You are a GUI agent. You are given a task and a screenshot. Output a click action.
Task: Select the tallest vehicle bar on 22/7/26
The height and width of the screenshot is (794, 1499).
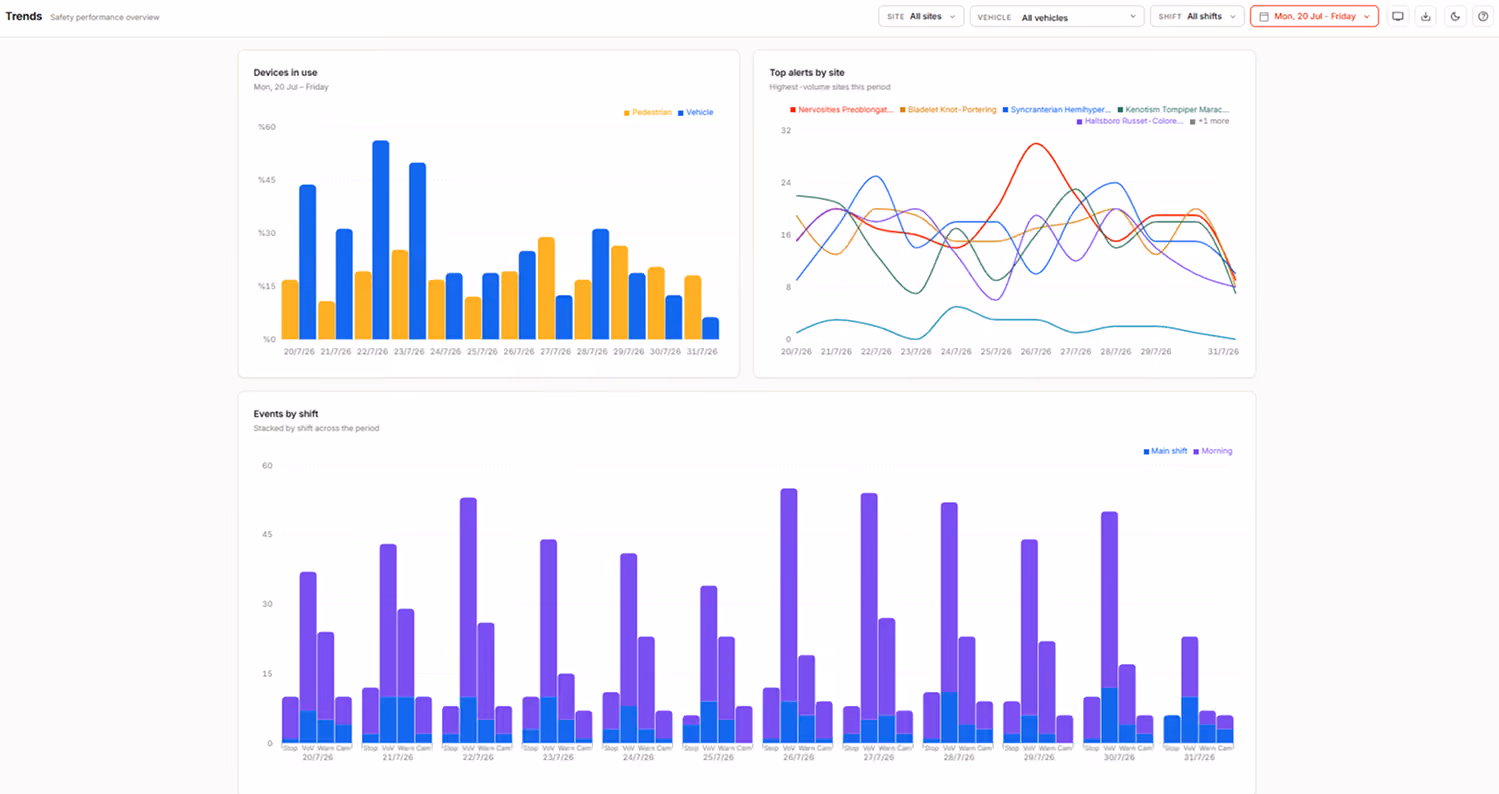380,240
